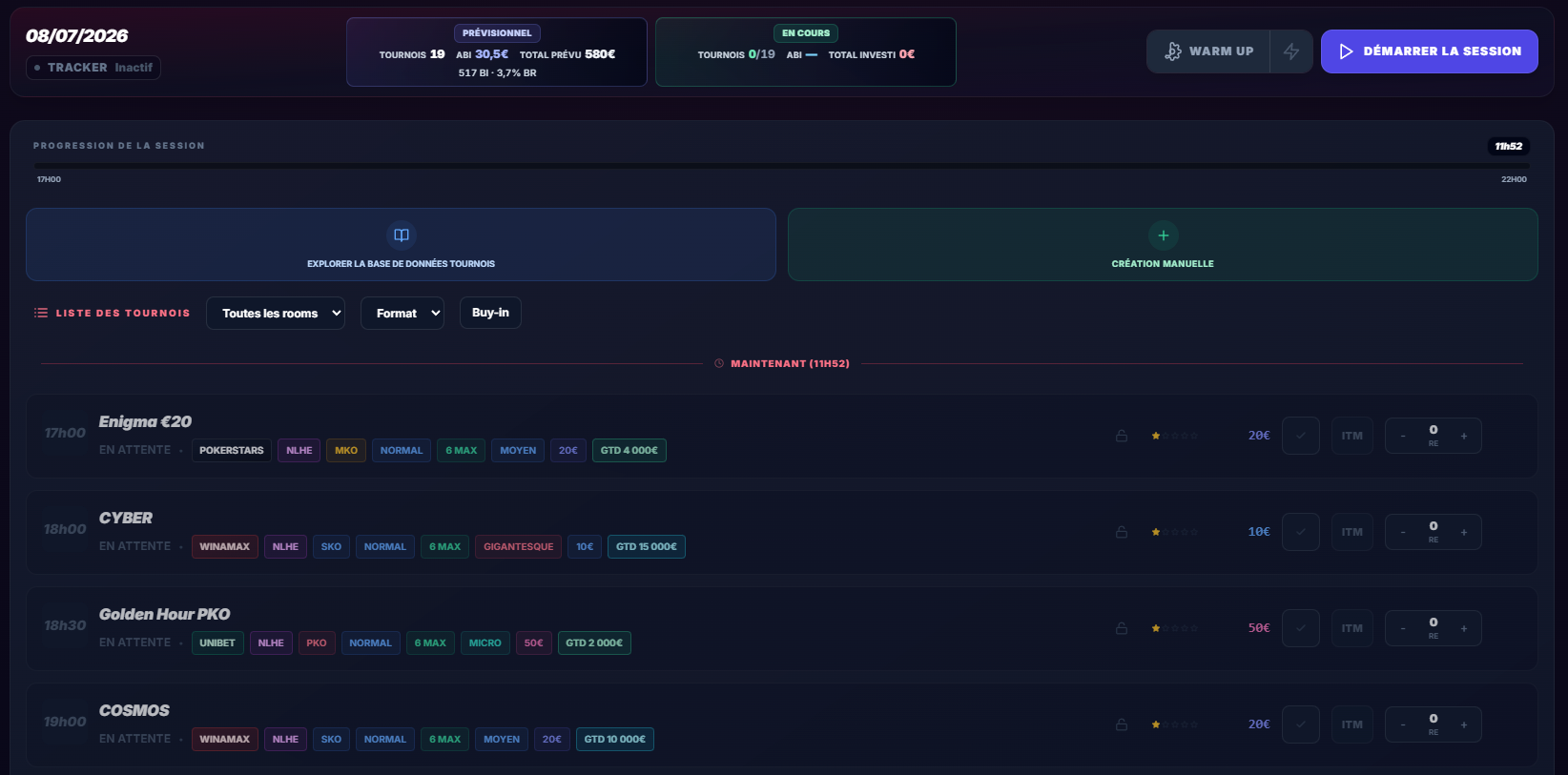
Task: Toggle ITM for the CYBER tournament
Action: point(1352,532)
